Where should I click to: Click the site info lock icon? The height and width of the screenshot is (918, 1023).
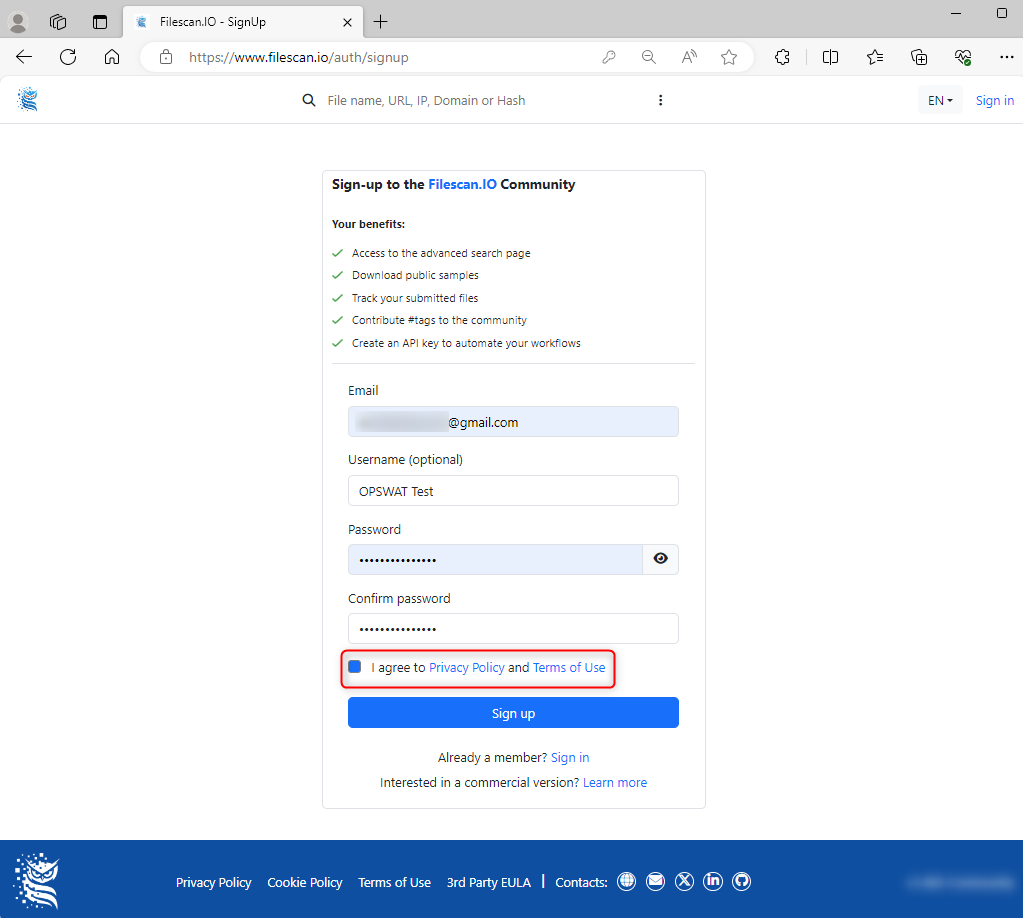pos(166,57)
